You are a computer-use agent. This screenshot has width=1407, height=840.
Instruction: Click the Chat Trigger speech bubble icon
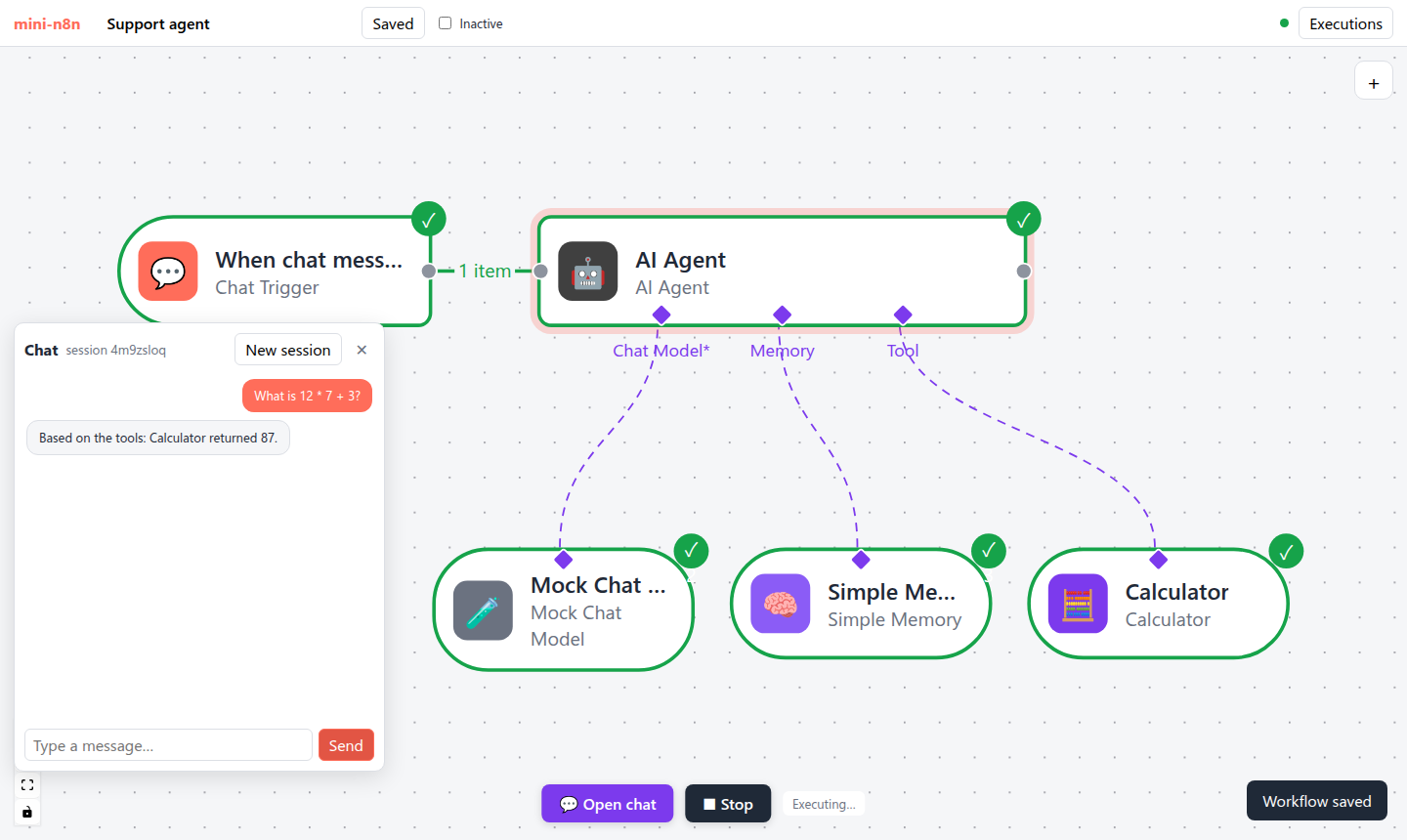pos(168,271)
